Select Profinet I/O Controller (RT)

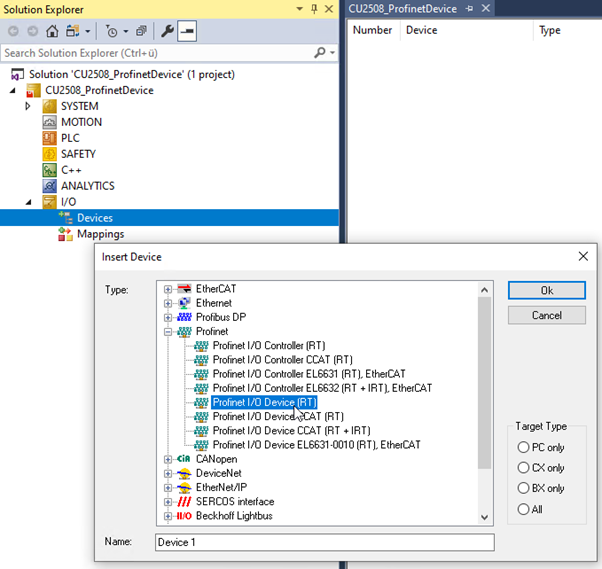click(269, 346)
